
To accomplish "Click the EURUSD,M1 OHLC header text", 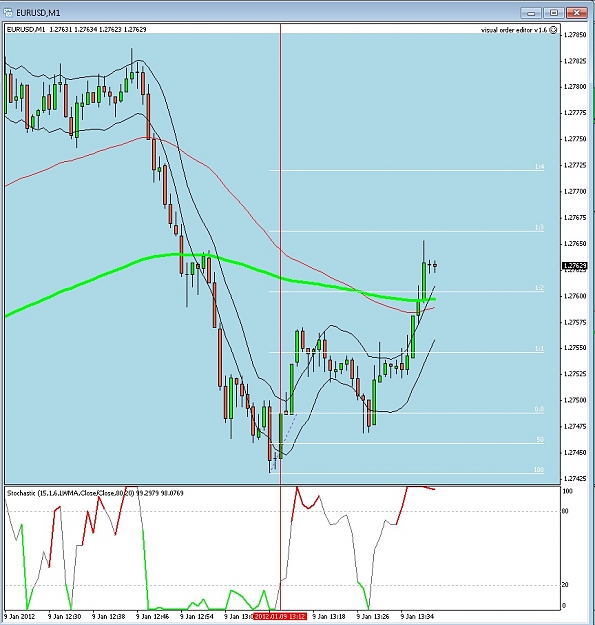I will [77, 29].
